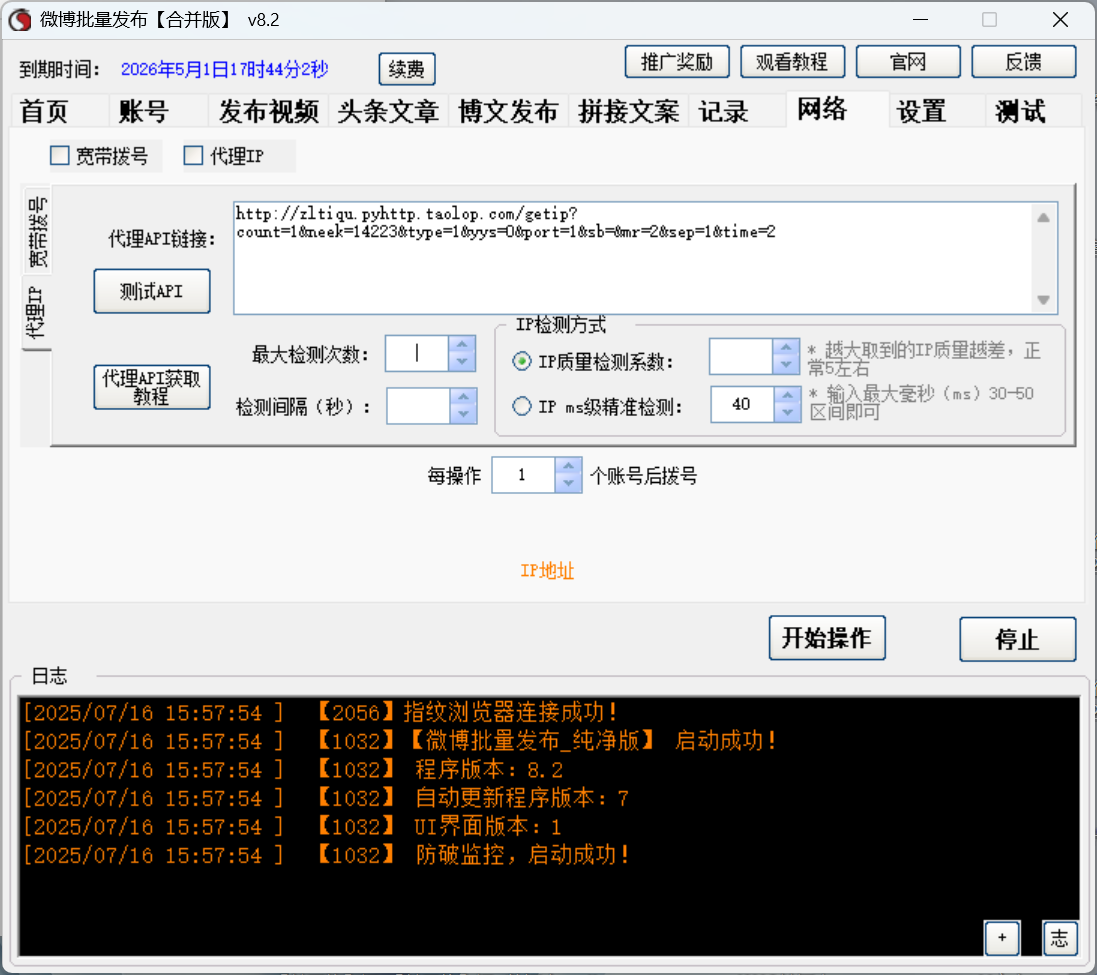Click the expiry date 2026年5月1日17时44分2秒

[225, 69]
